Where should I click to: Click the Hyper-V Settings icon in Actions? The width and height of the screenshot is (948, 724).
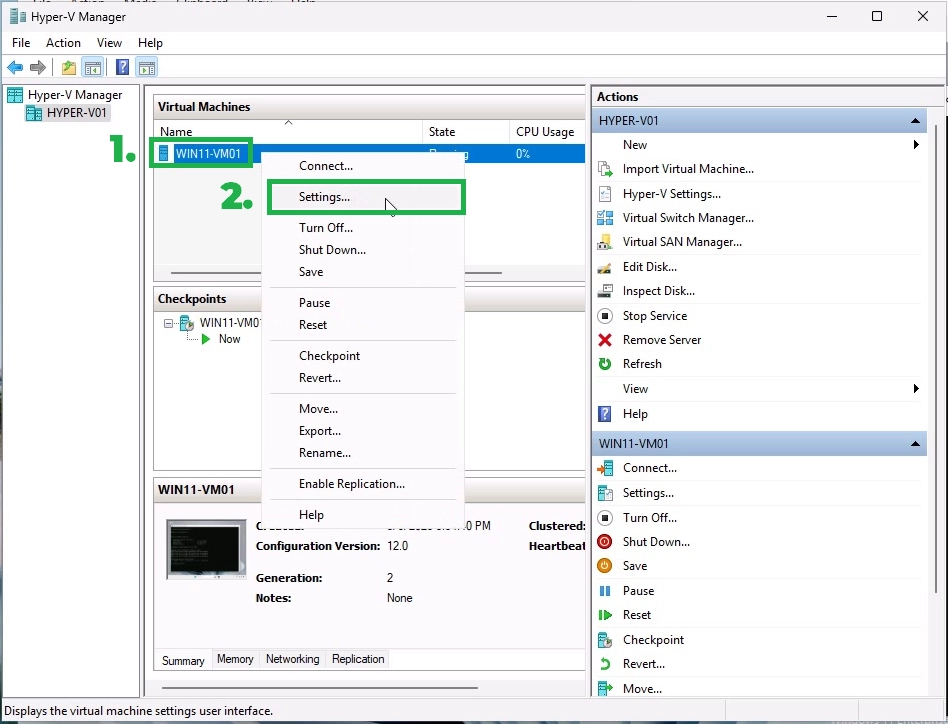tap(605, 194)
